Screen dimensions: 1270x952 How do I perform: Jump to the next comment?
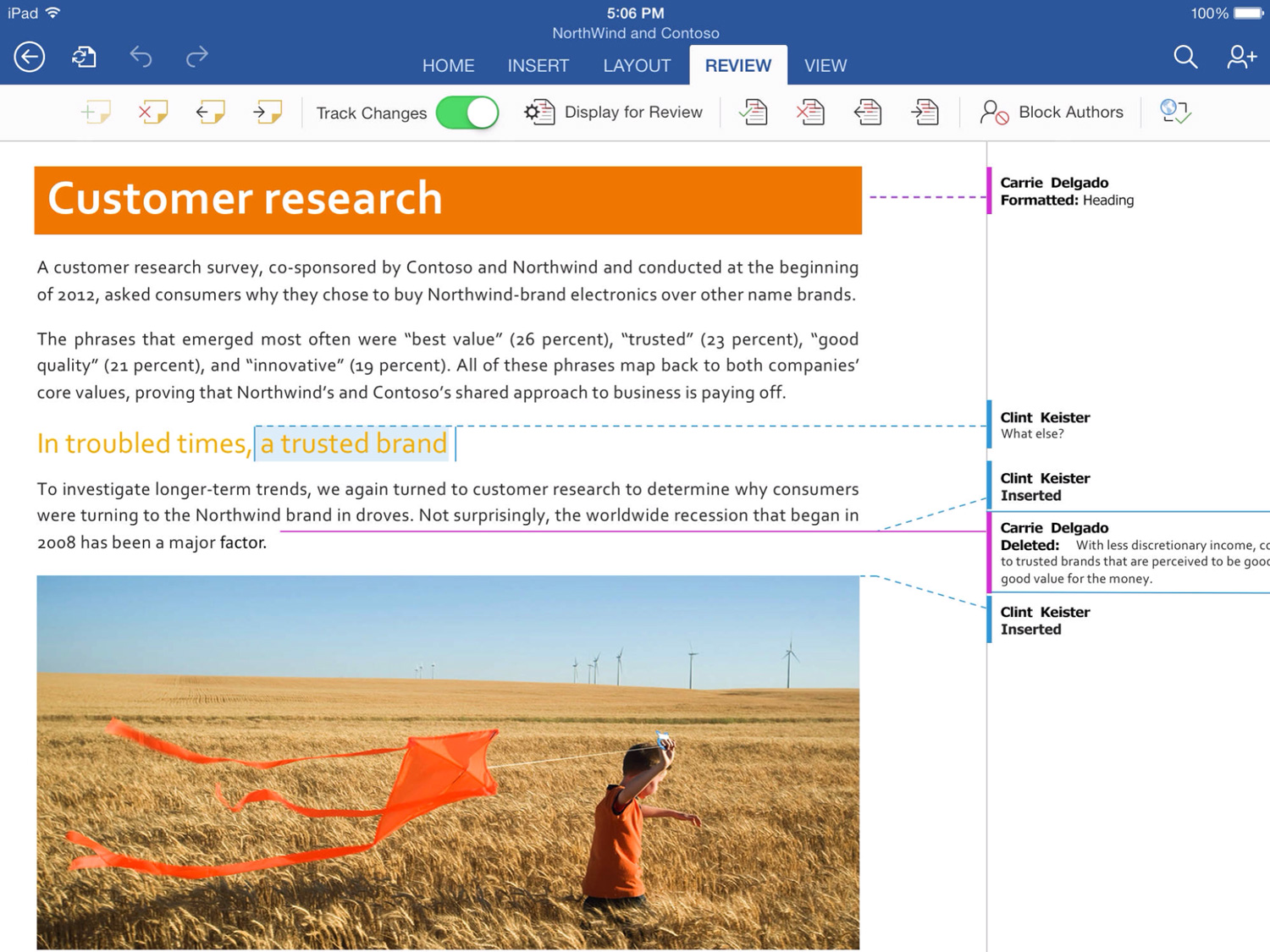268,112
